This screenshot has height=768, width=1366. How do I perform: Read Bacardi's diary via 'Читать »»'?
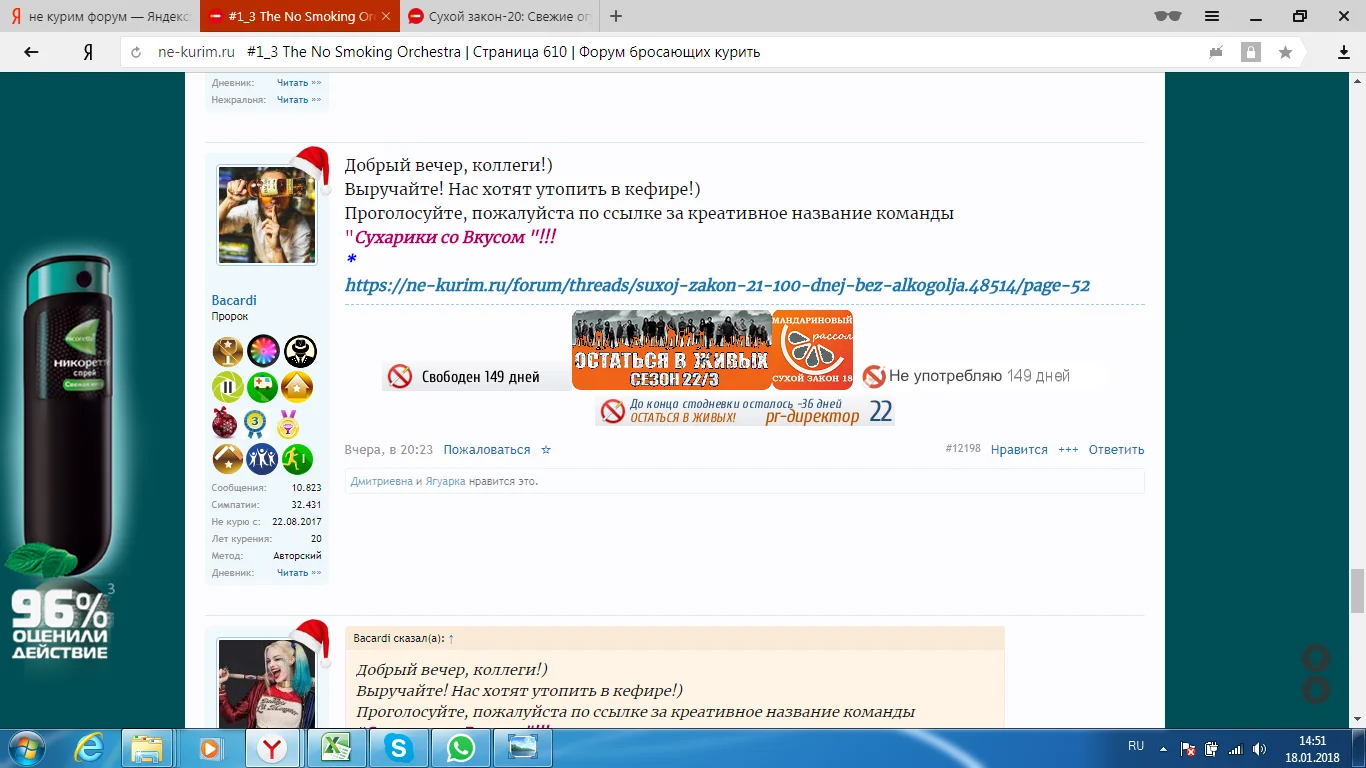[299, 573]
